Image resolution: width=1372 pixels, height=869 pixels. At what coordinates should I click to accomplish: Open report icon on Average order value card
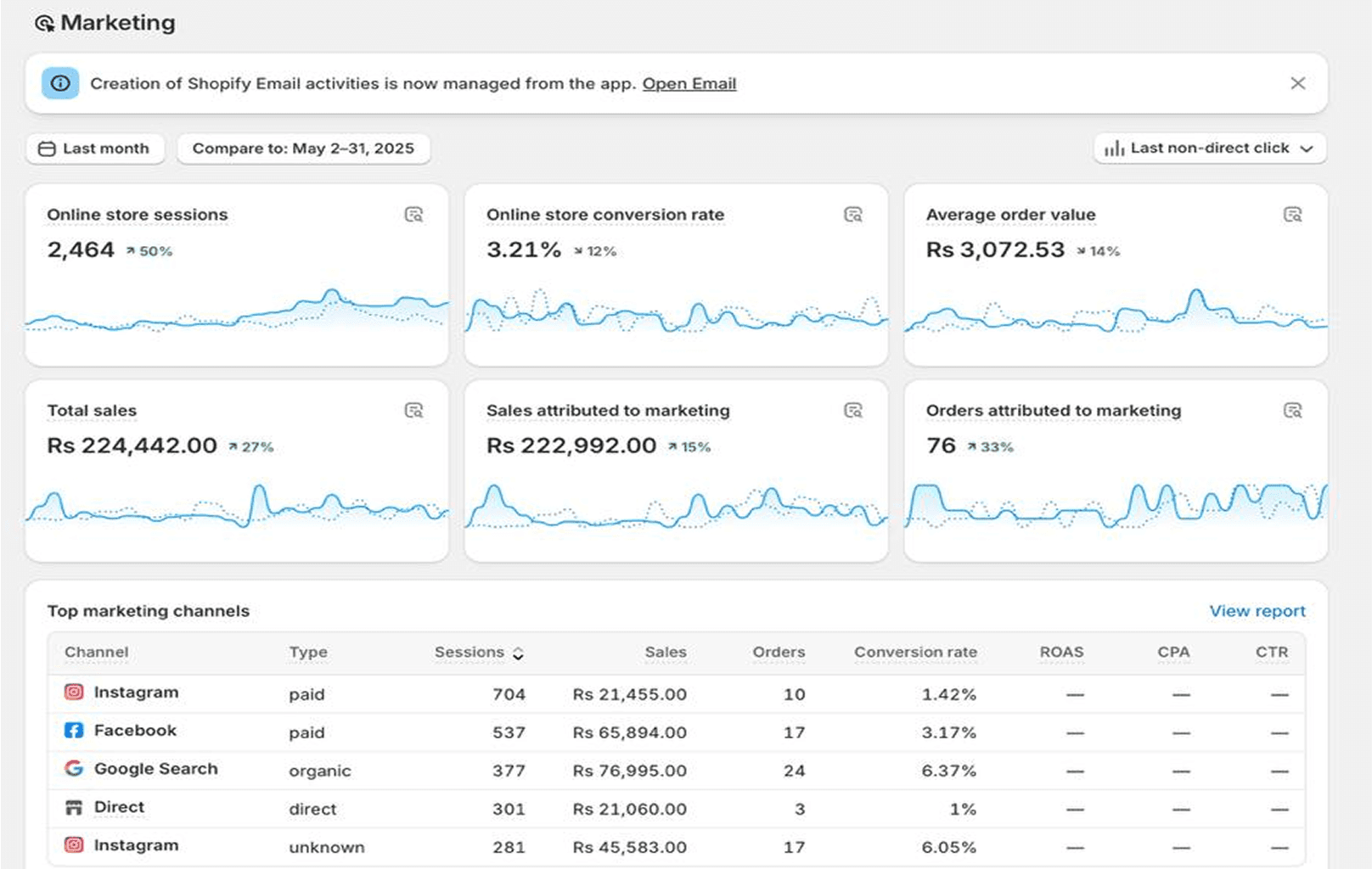point(1292,215)
